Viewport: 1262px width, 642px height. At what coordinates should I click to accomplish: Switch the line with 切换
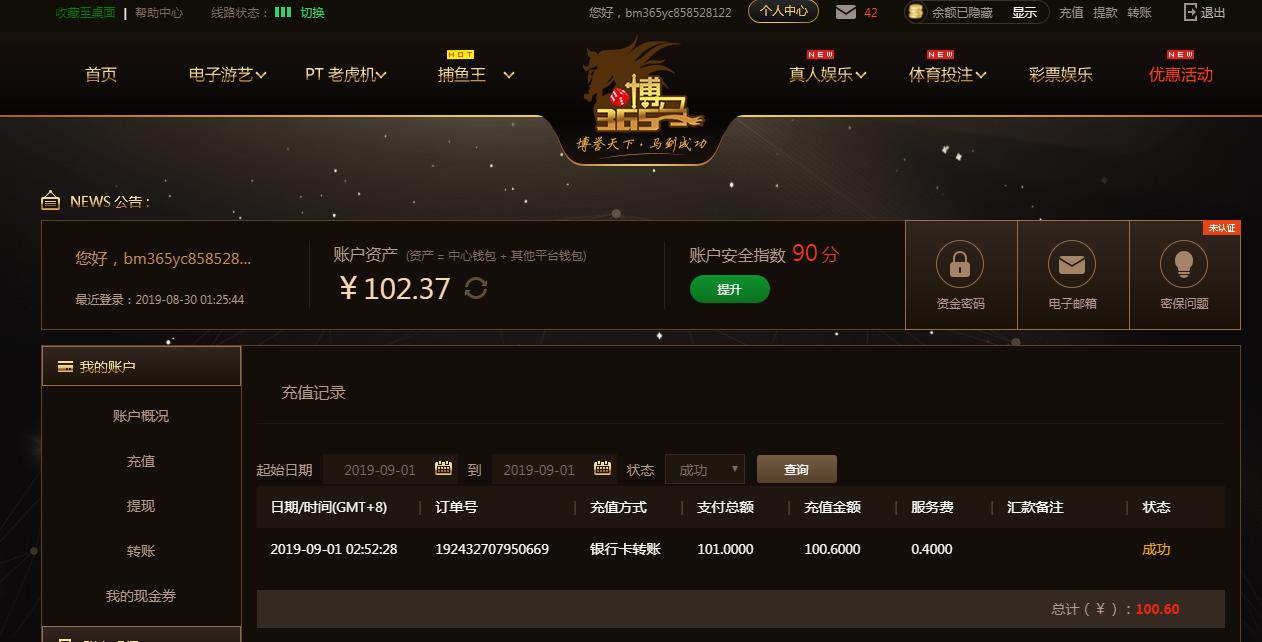[x=312, y=13]
